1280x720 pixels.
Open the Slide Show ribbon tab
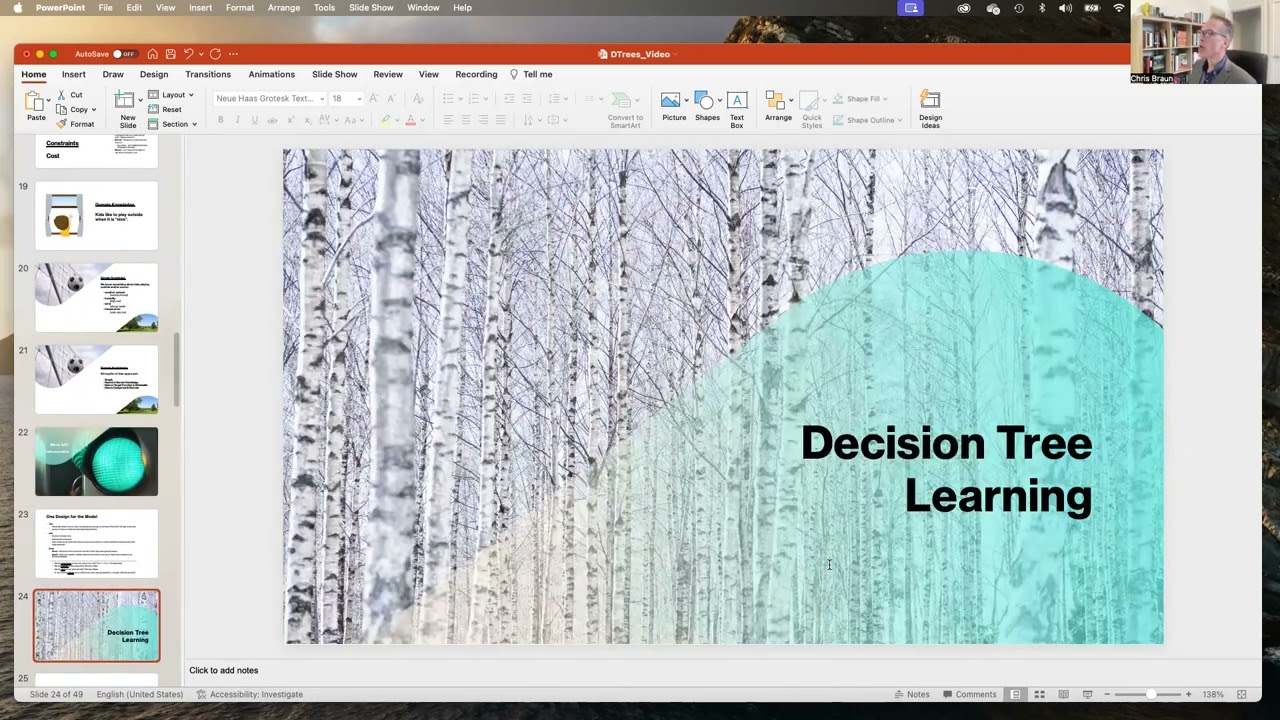point(334,74)
